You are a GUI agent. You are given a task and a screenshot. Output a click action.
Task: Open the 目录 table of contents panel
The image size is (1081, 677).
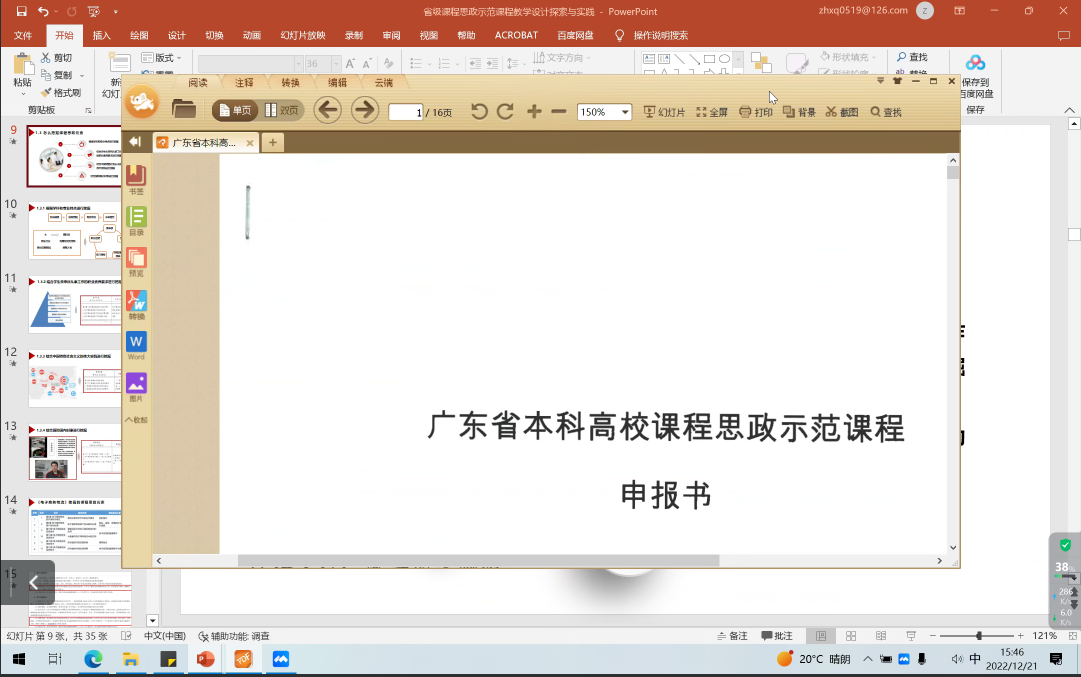(136, 218)
